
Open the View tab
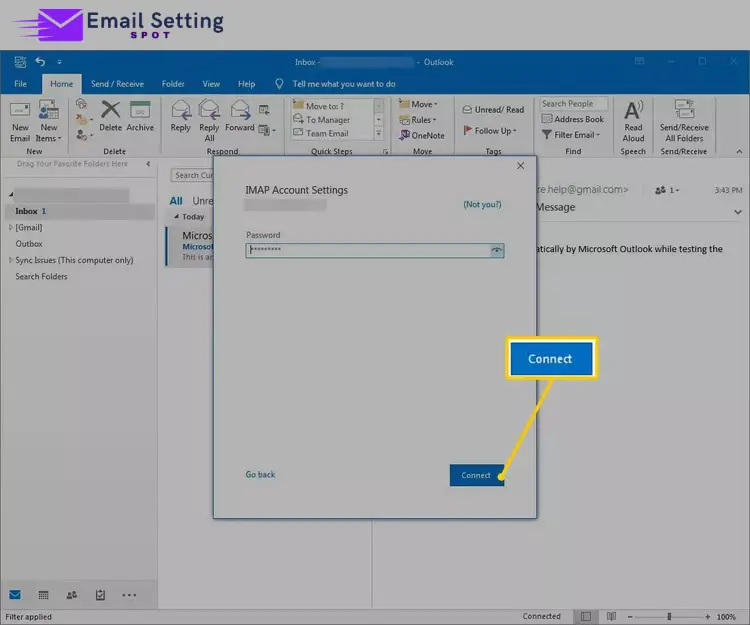click(211, 84)
